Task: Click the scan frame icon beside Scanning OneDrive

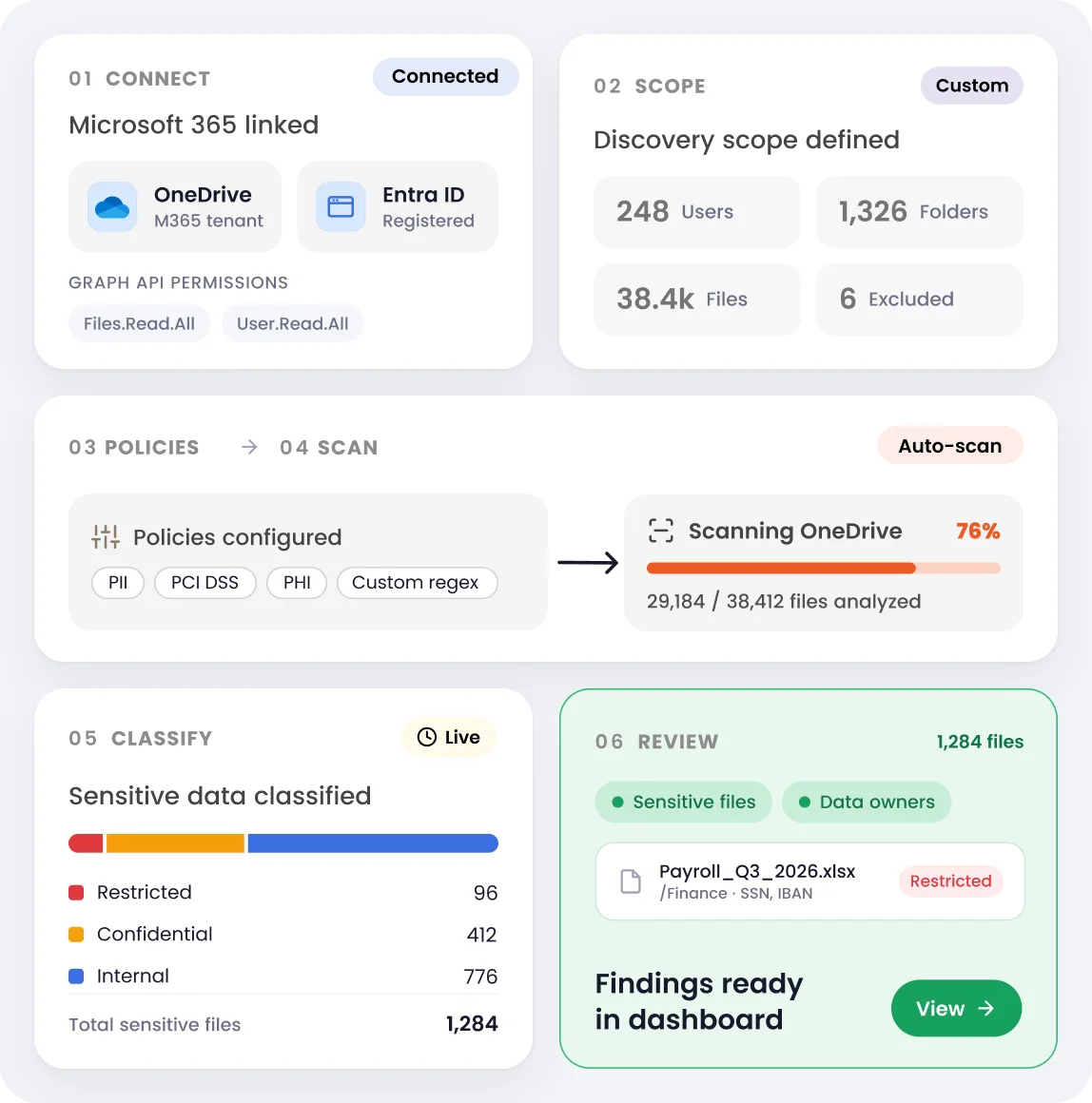Action: point(661,531)
